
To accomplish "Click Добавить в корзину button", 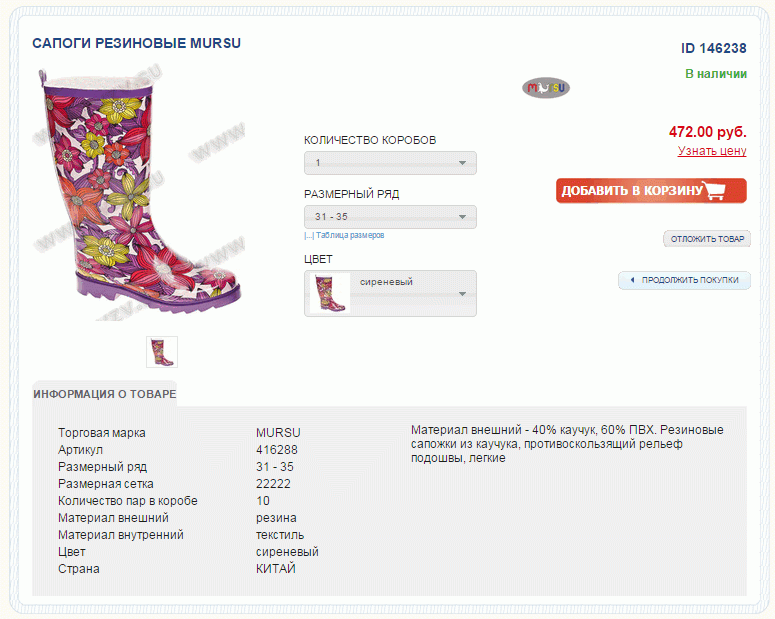I will coord(651,190).
